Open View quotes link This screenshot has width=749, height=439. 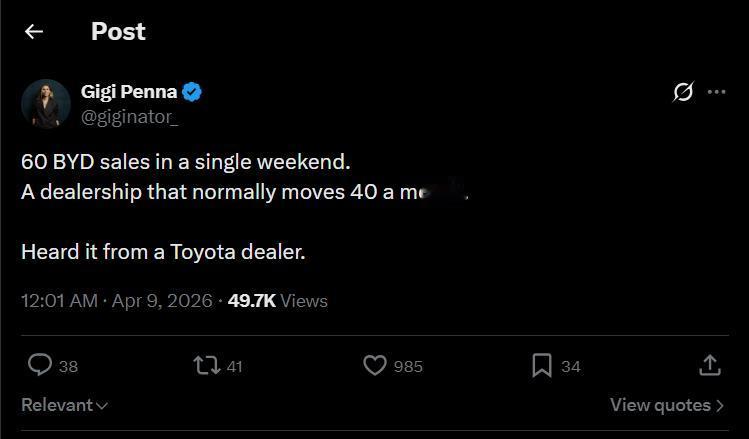point(667,405)
